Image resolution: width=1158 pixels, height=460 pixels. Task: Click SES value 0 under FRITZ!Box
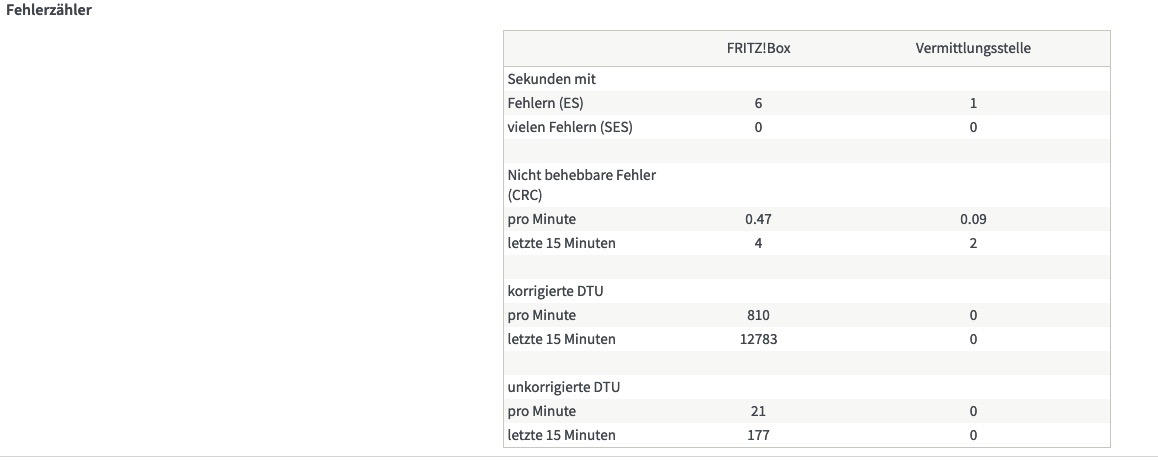[x=758, y=127]
